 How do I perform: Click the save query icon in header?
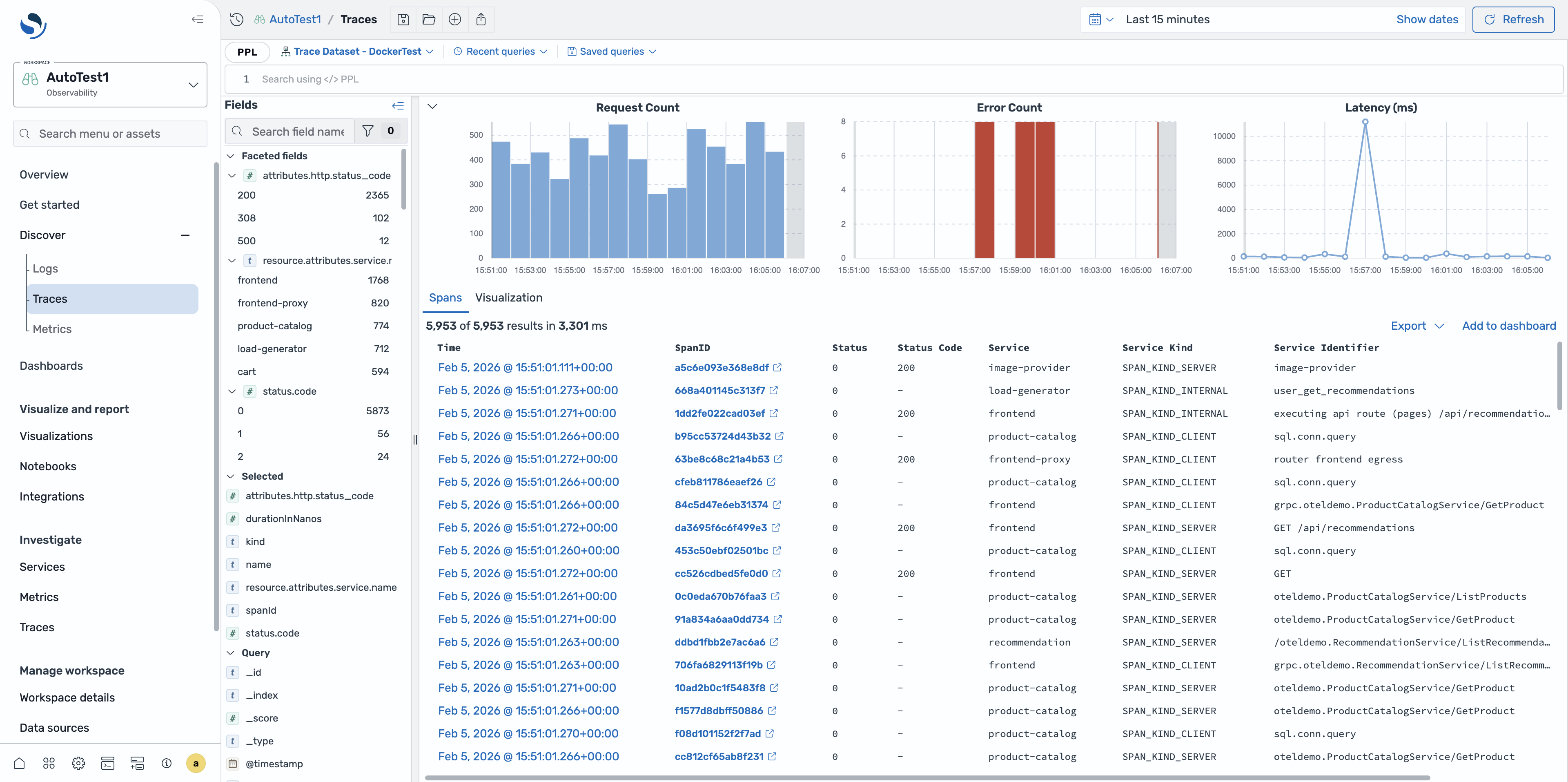403,20
